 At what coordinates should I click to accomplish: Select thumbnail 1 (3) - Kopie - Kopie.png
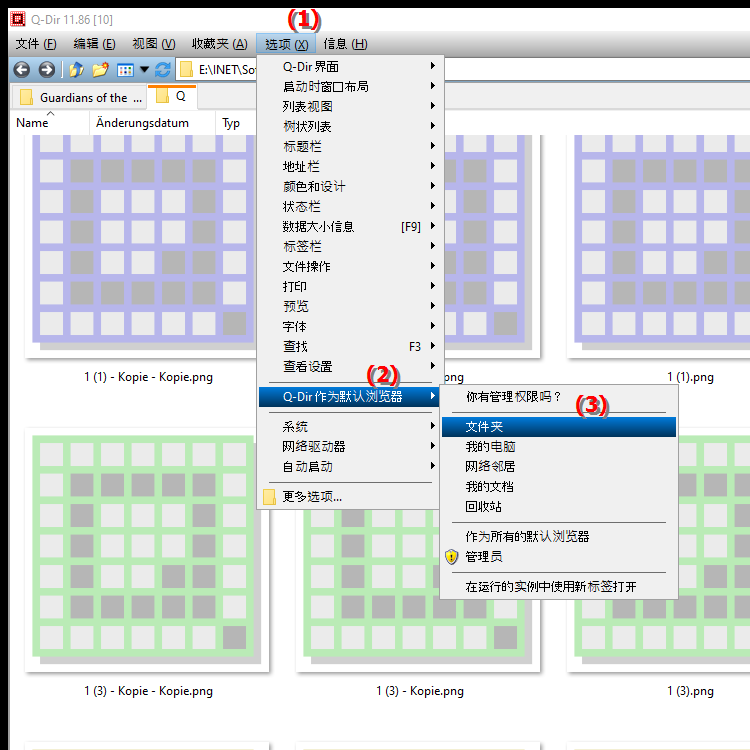coord(146,550)
